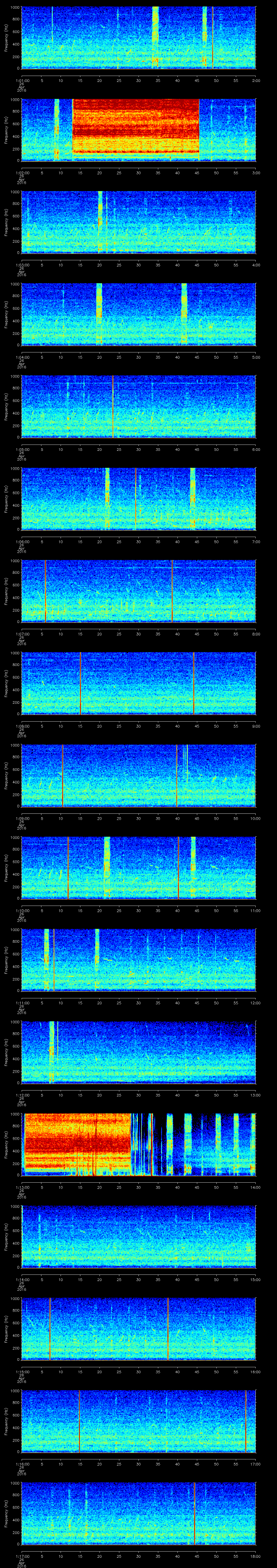This screenshot has width=277, height=1568.
Task: Open the spectrogram panel starting at 1:07:00
Action: point(139,591)
